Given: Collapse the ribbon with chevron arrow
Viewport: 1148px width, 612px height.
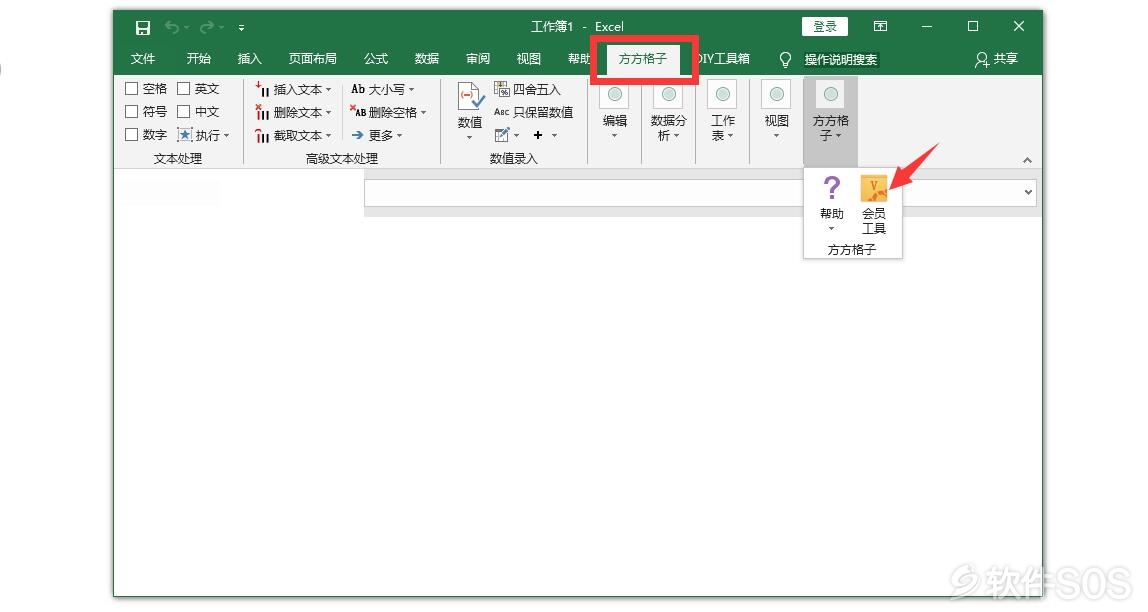Looking at the screenshot, I should pyautogui.click(x=1027, y=160).
